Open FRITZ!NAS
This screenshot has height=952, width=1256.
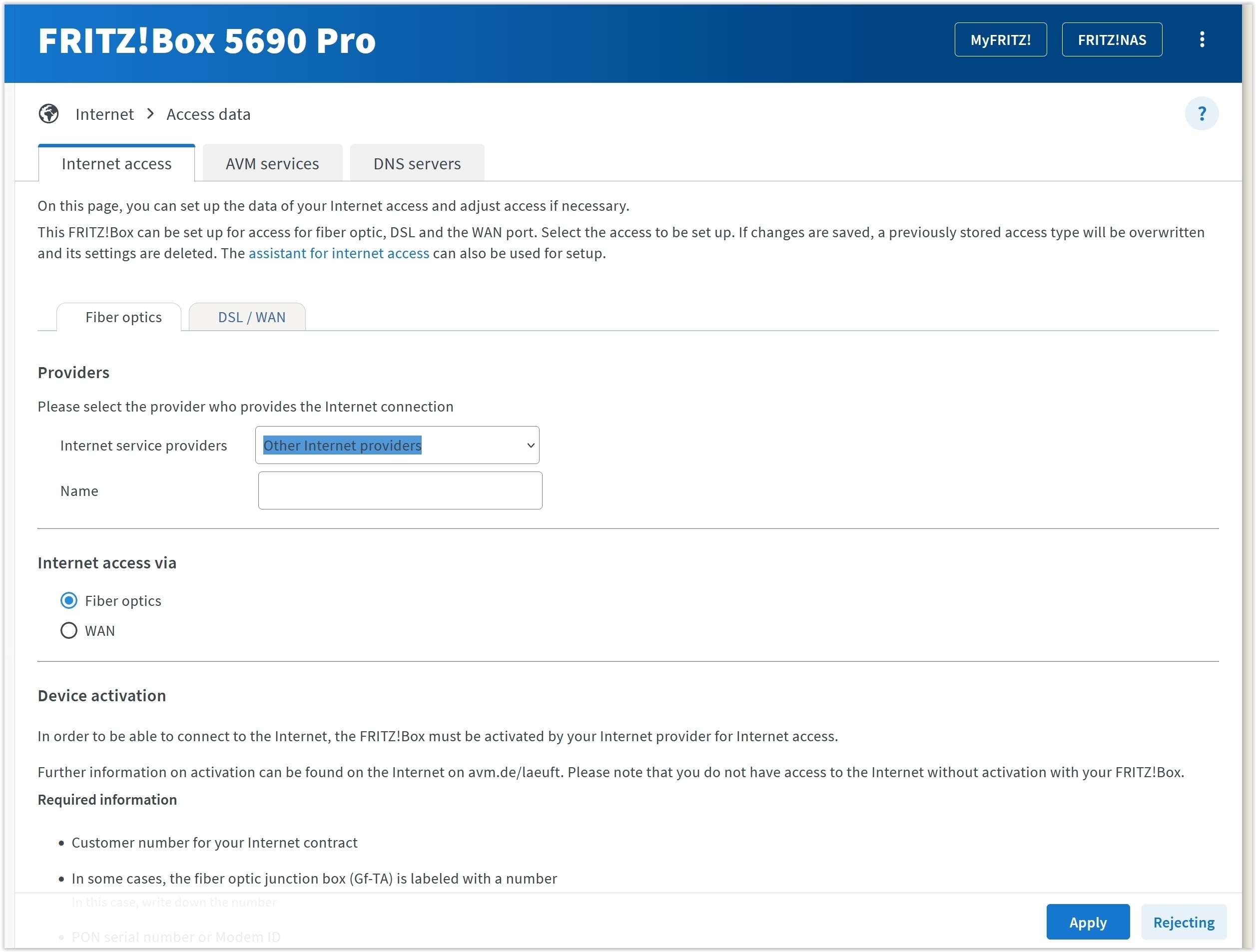tap(1112, 40)
